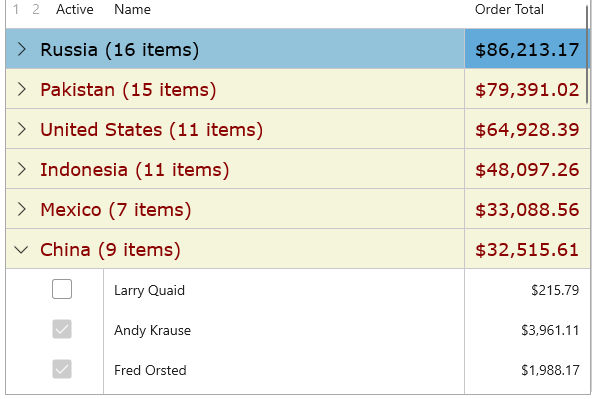This screenshot has width=596, height=399.
Task: Sort by the Name column header
Action: pyautogui.click(x=132, y=10)
